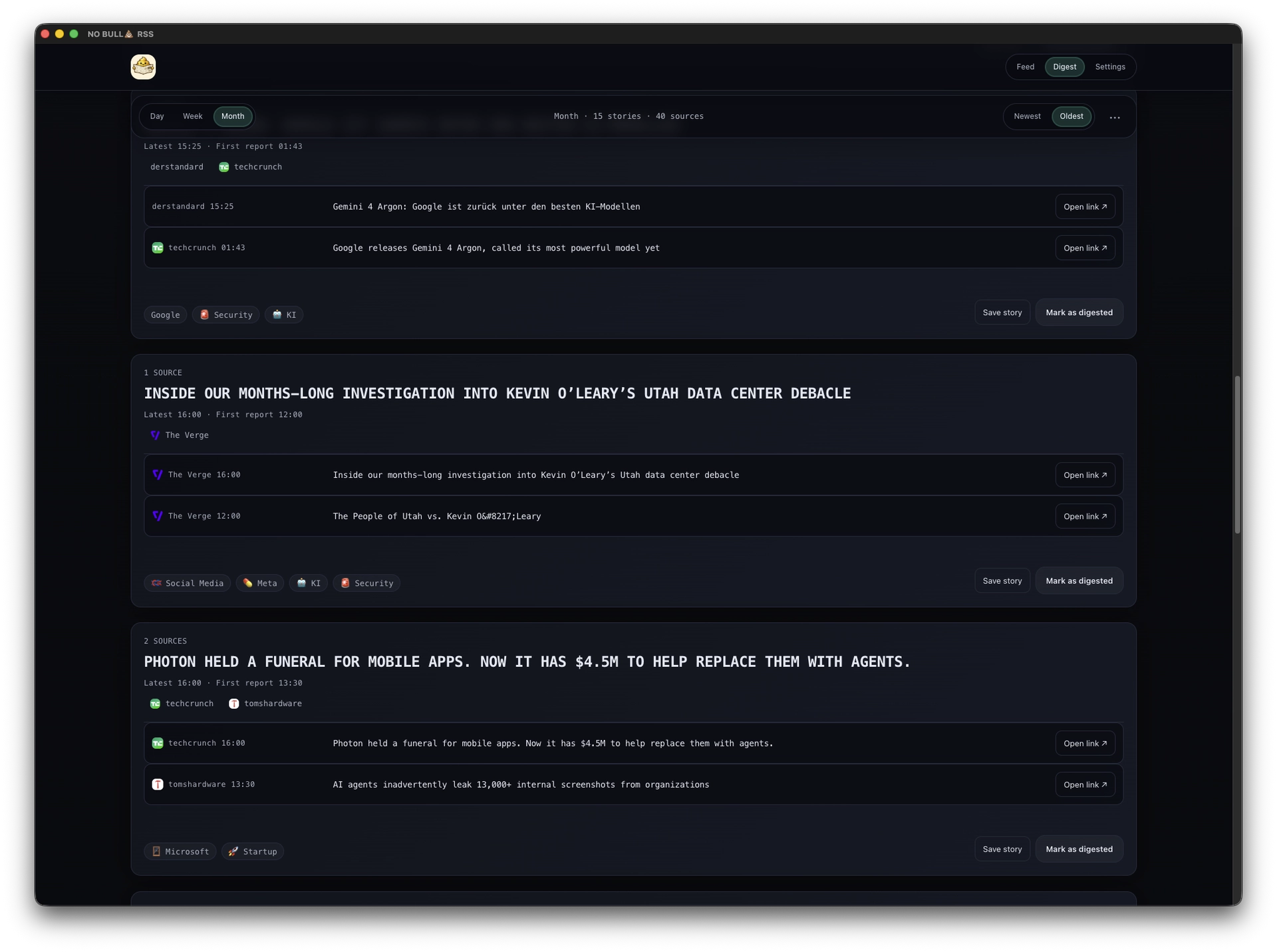Click the Google tag chip
1277x952 pixels.
tap(165, 314)
